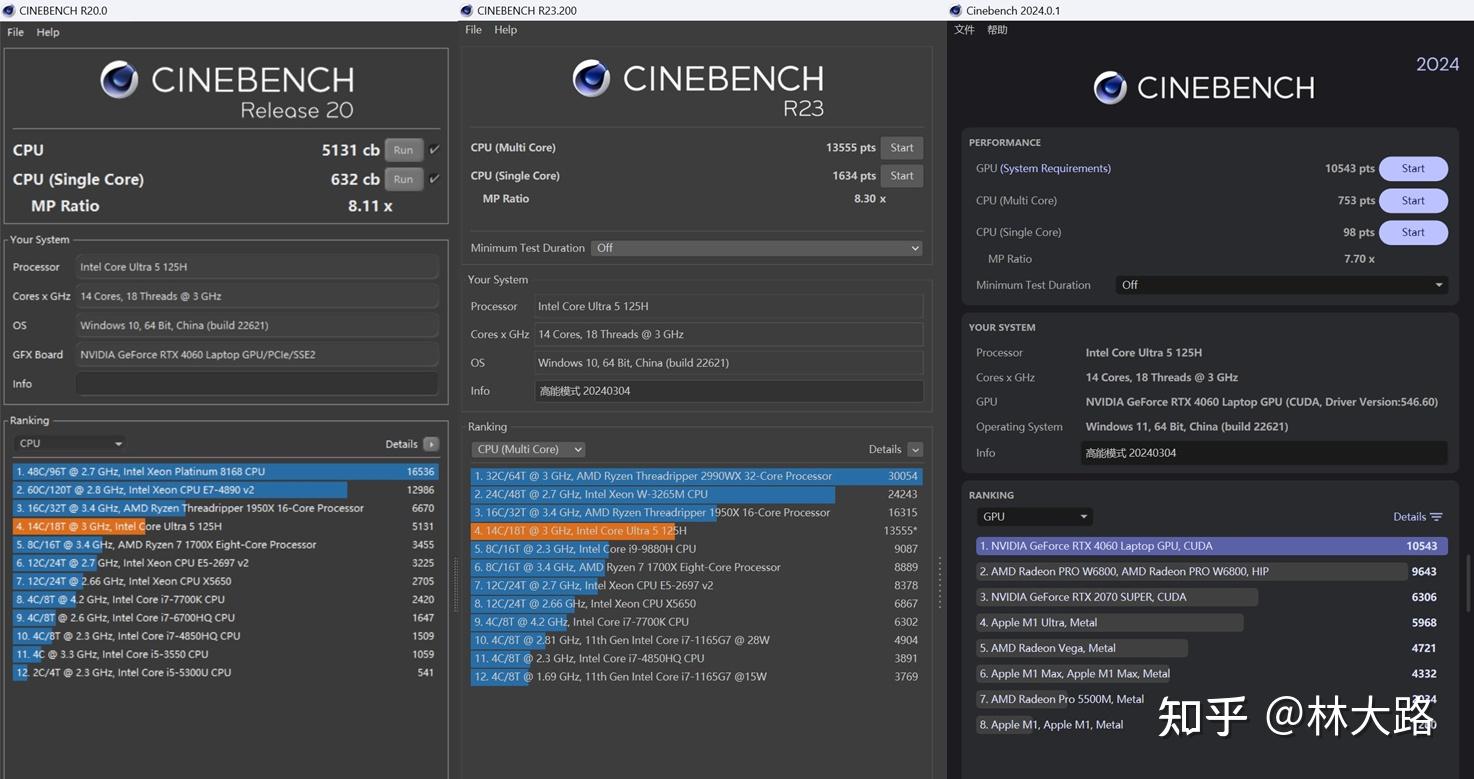The width and height of the screenshot is (1474, 779).
Task: Run the R20 CPU Single Core test
Action: pyautogui.click(x=403, y=179)
